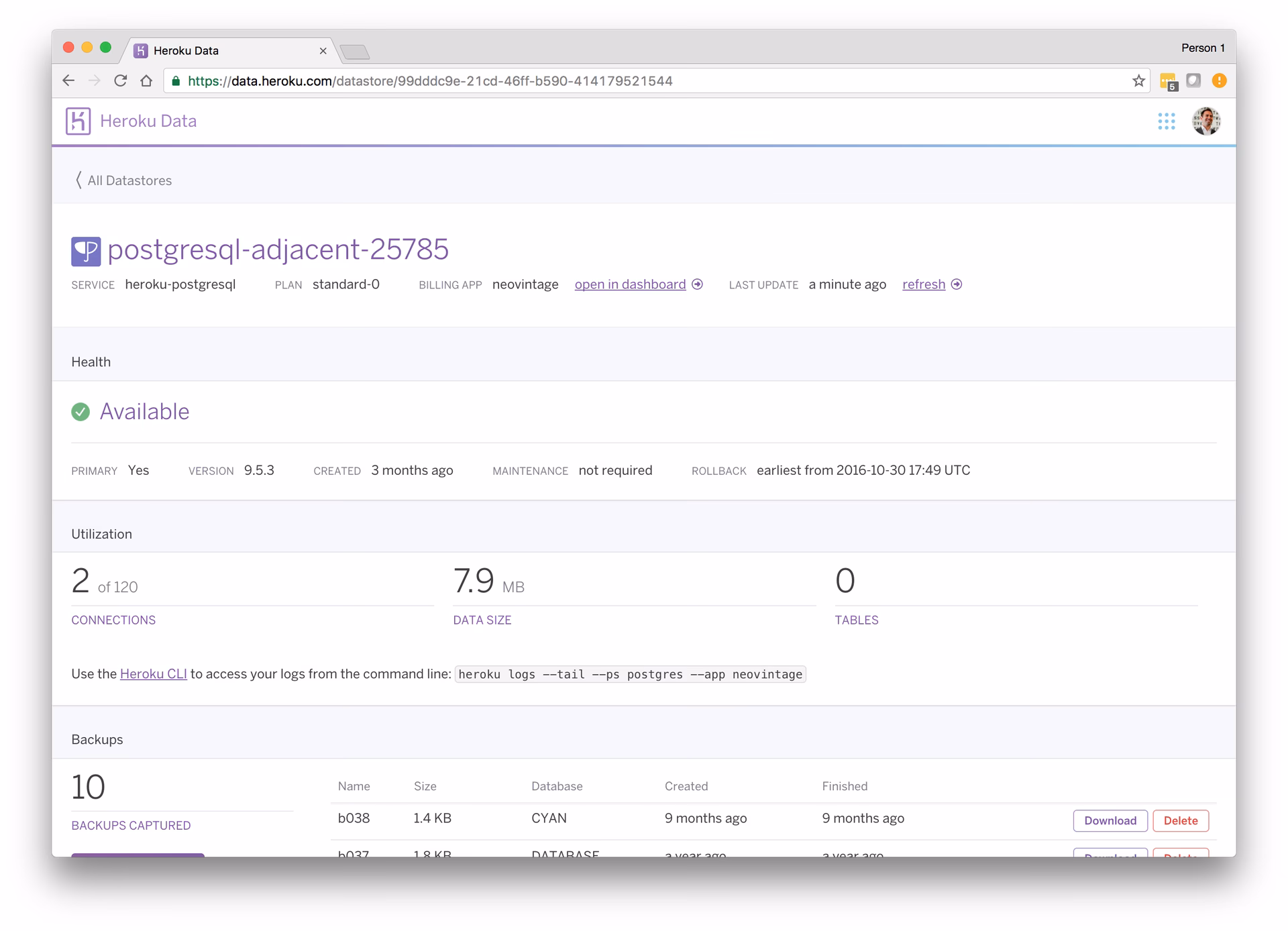Click the Heroku Data title text
This screenshot has width=1288, height=931.
point(148,121)
